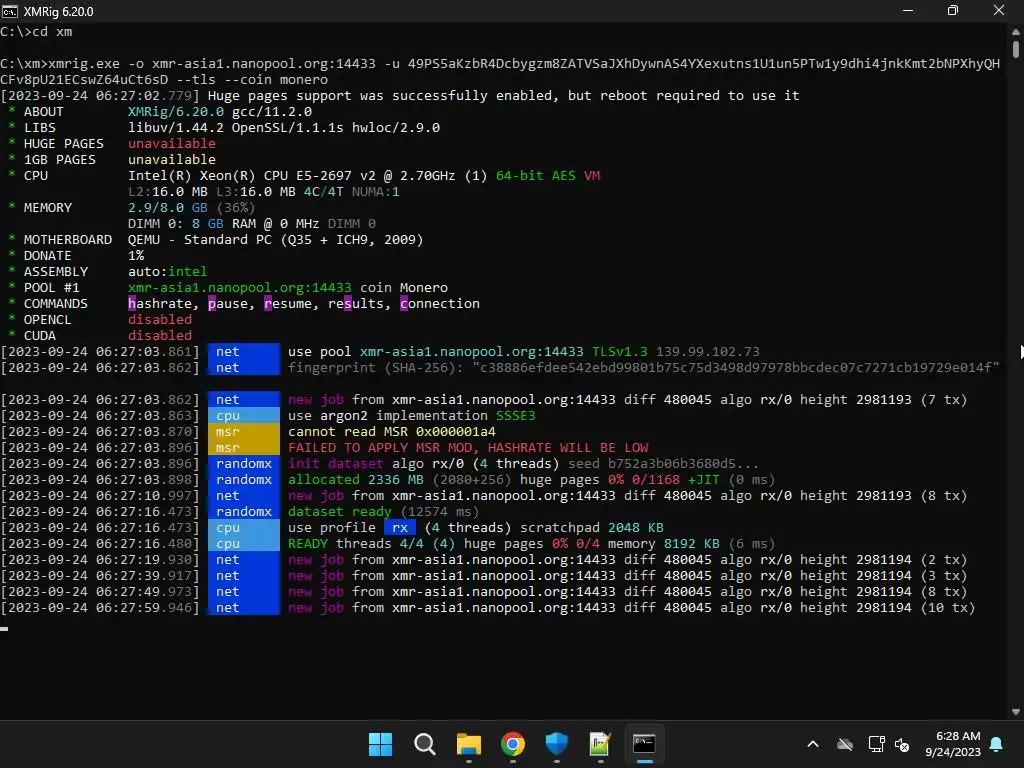
Task: Open notifications bell icon
Action: [997, 744]
